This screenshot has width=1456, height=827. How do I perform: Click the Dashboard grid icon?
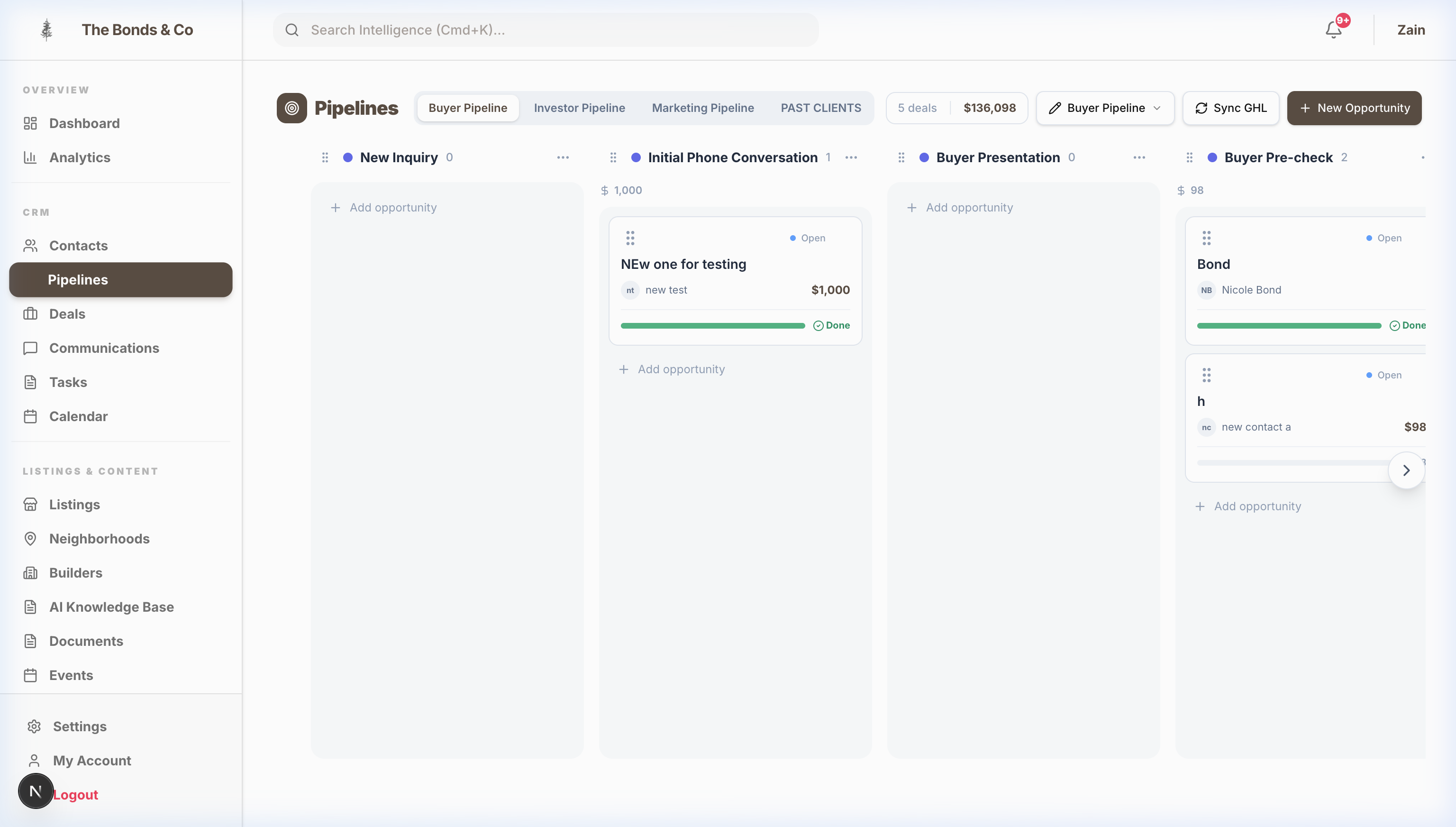pyautogui.click(x=30, y=123)
